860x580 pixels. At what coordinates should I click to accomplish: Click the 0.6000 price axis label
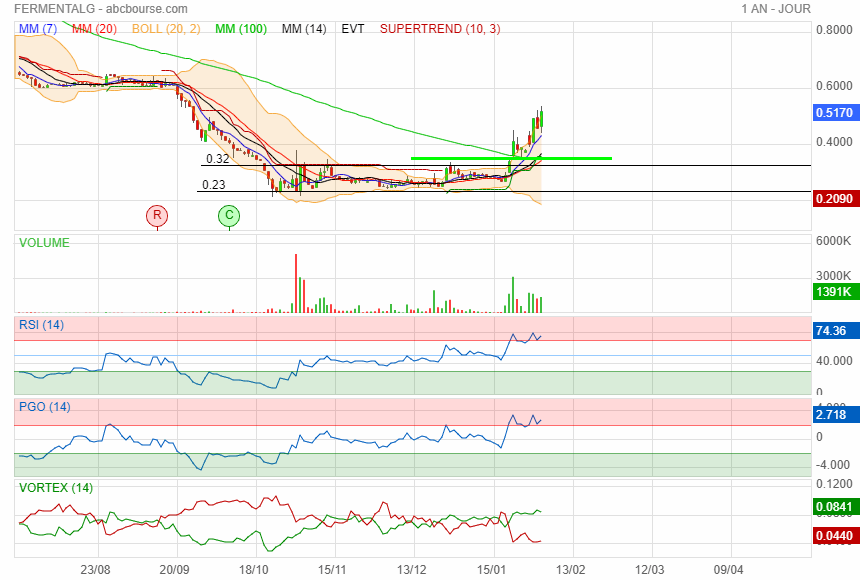point(834,86)
